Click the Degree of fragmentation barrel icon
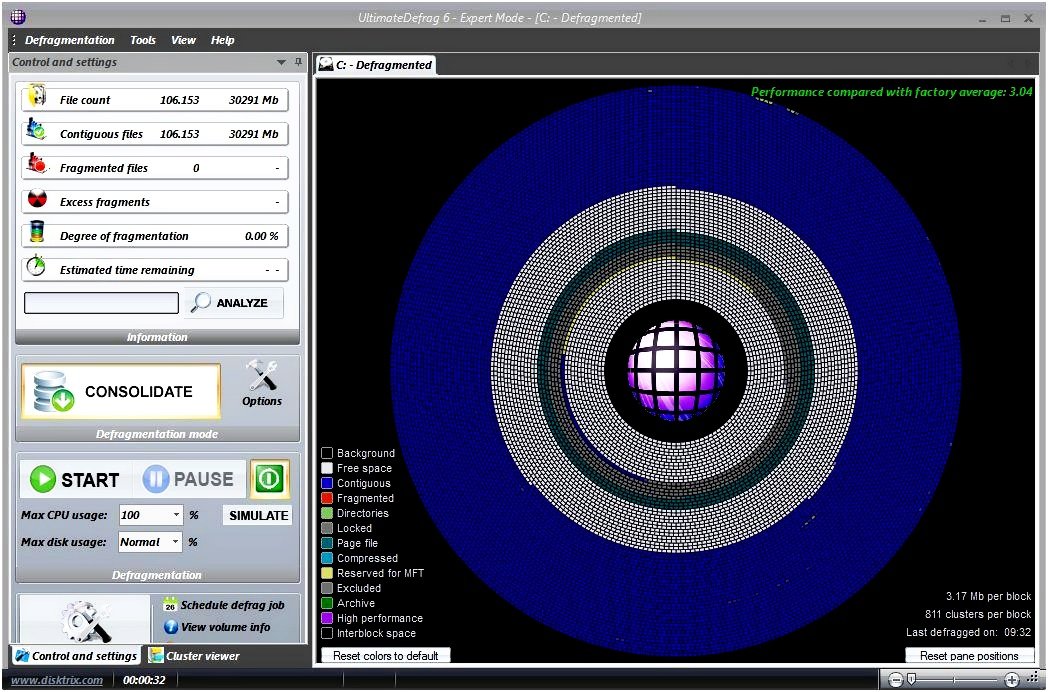The width and height of the screenshot is (1048, 692). (x=37, y=233)
